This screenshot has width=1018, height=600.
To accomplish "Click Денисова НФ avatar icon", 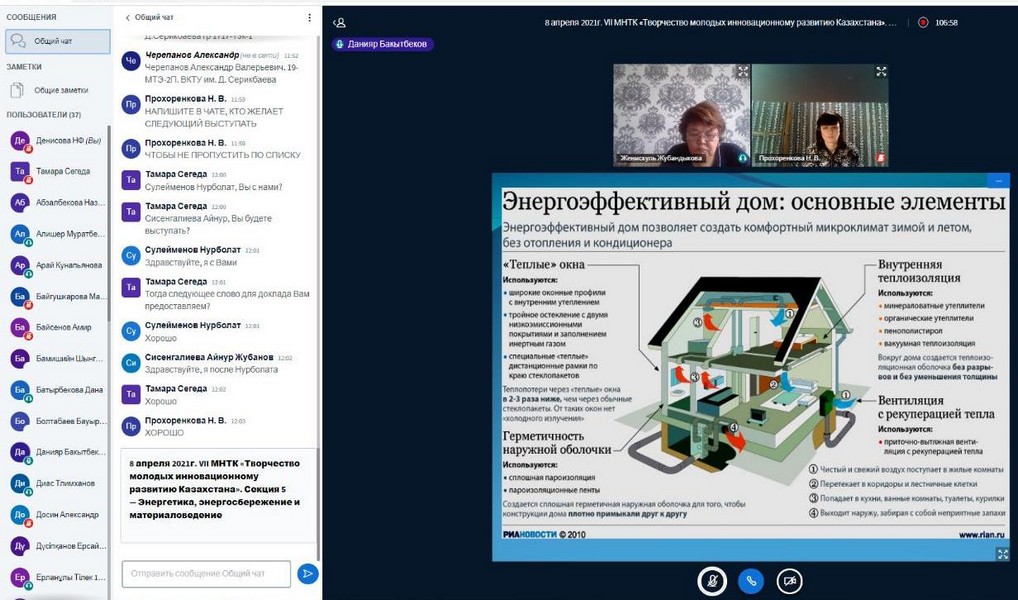I will coord(20,140).
